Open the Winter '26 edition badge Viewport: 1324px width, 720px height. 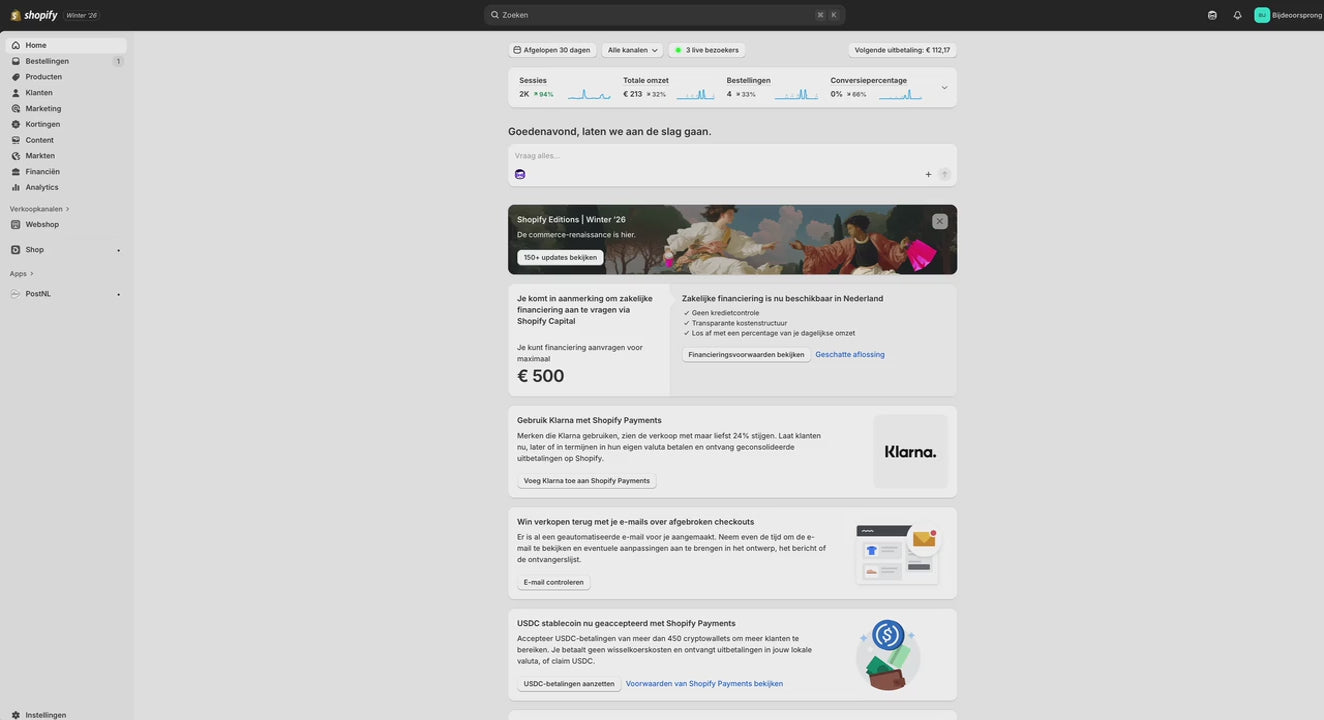(x=82, y=15)
